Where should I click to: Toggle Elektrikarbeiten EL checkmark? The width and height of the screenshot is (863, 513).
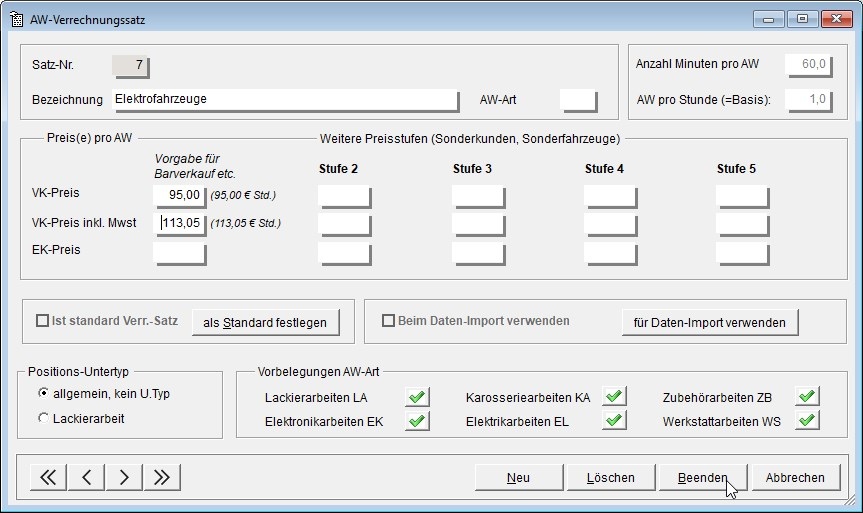coord(614,421)
